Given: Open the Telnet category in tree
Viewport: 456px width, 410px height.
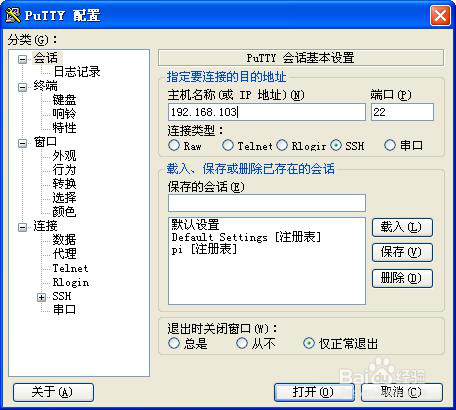Looking at the screenshot, I should pyautogui.click(x=70, y=268).
